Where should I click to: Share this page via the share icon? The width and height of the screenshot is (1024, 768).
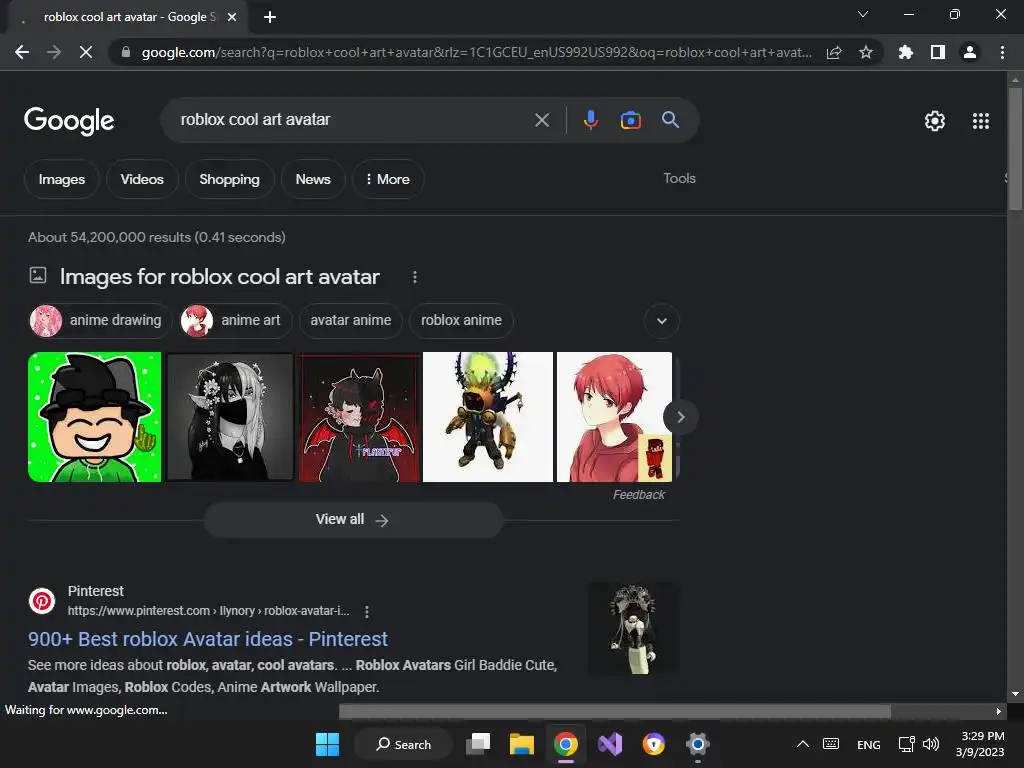pos(834,52)
